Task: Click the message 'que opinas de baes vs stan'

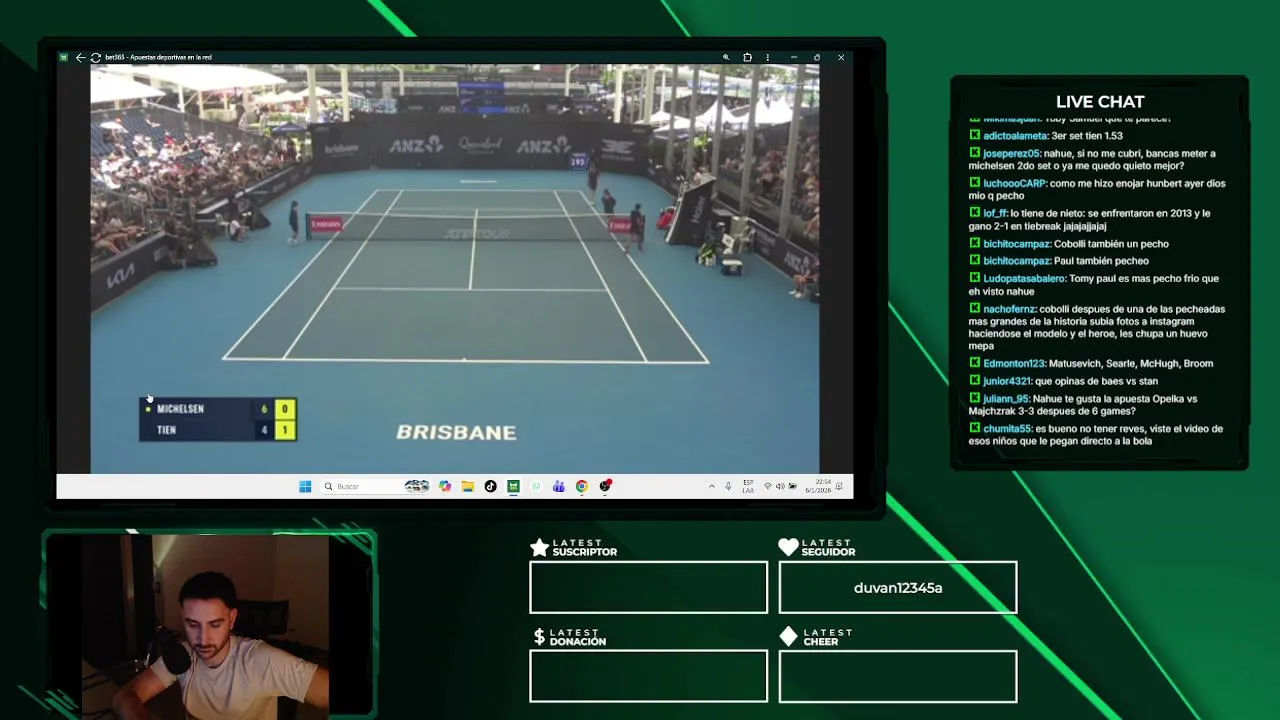Action: (1096, 381)
